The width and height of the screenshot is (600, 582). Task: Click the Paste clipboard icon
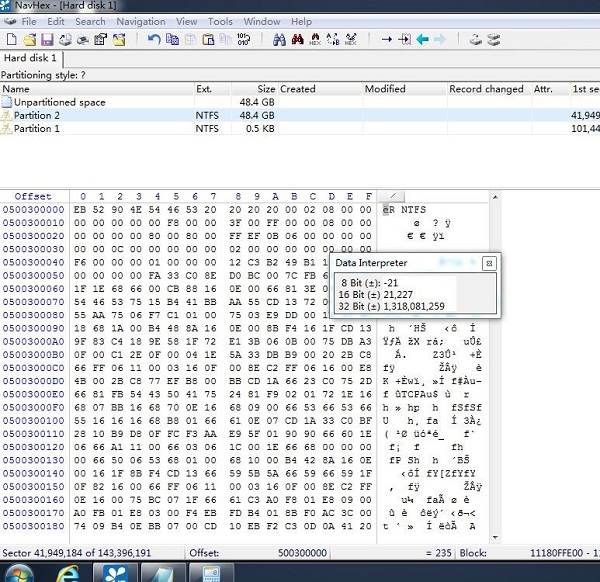(x=208, y=39)
